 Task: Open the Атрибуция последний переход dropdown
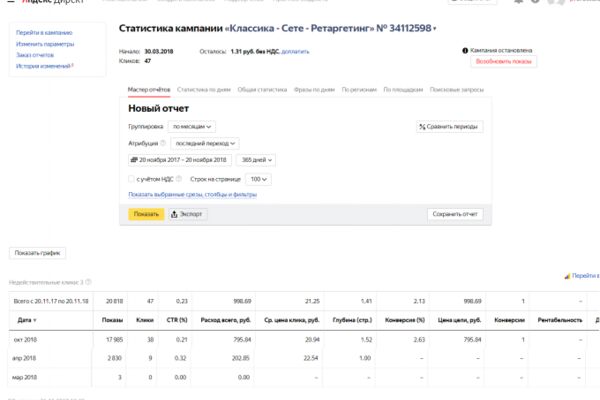205,143
